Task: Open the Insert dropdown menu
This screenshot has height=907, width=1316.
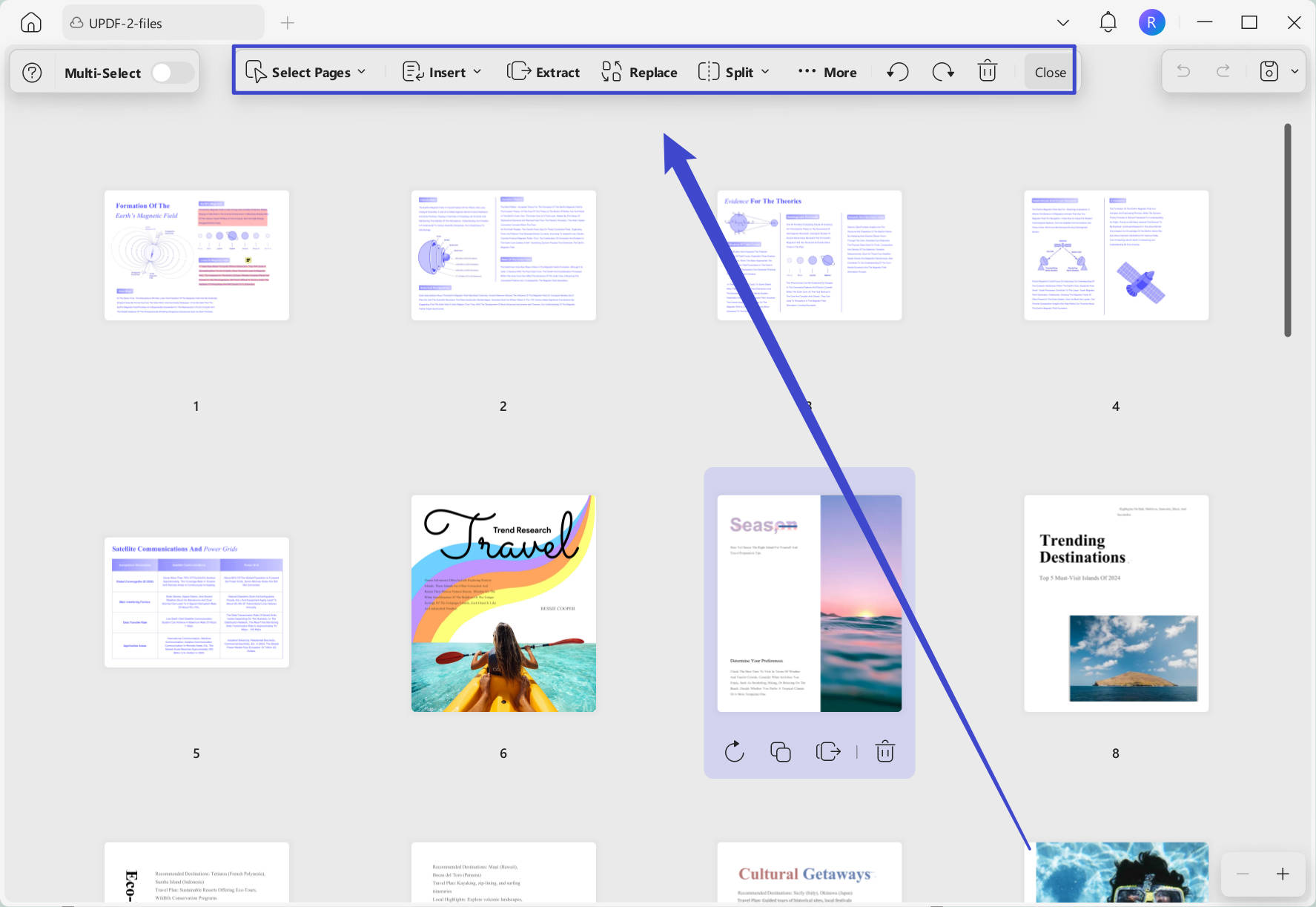Action: pyautogui.click(x=442, y=72)
